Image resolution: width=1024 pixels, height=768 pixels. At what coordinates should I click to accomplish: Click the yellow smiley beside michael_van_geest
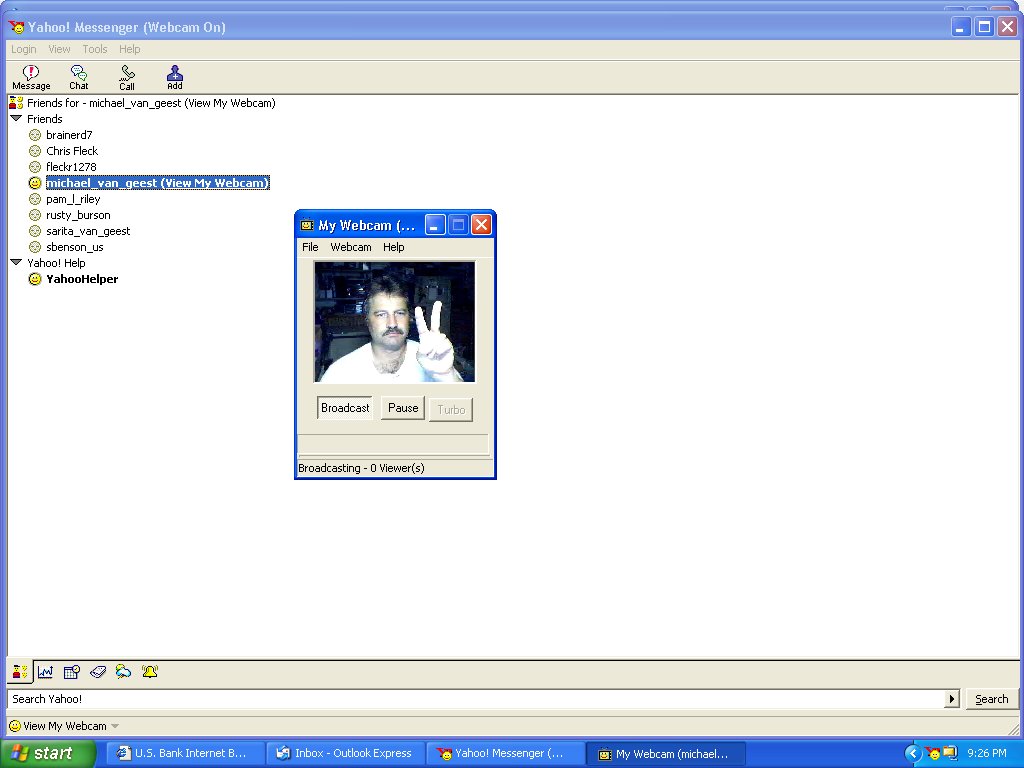point(35,183)
